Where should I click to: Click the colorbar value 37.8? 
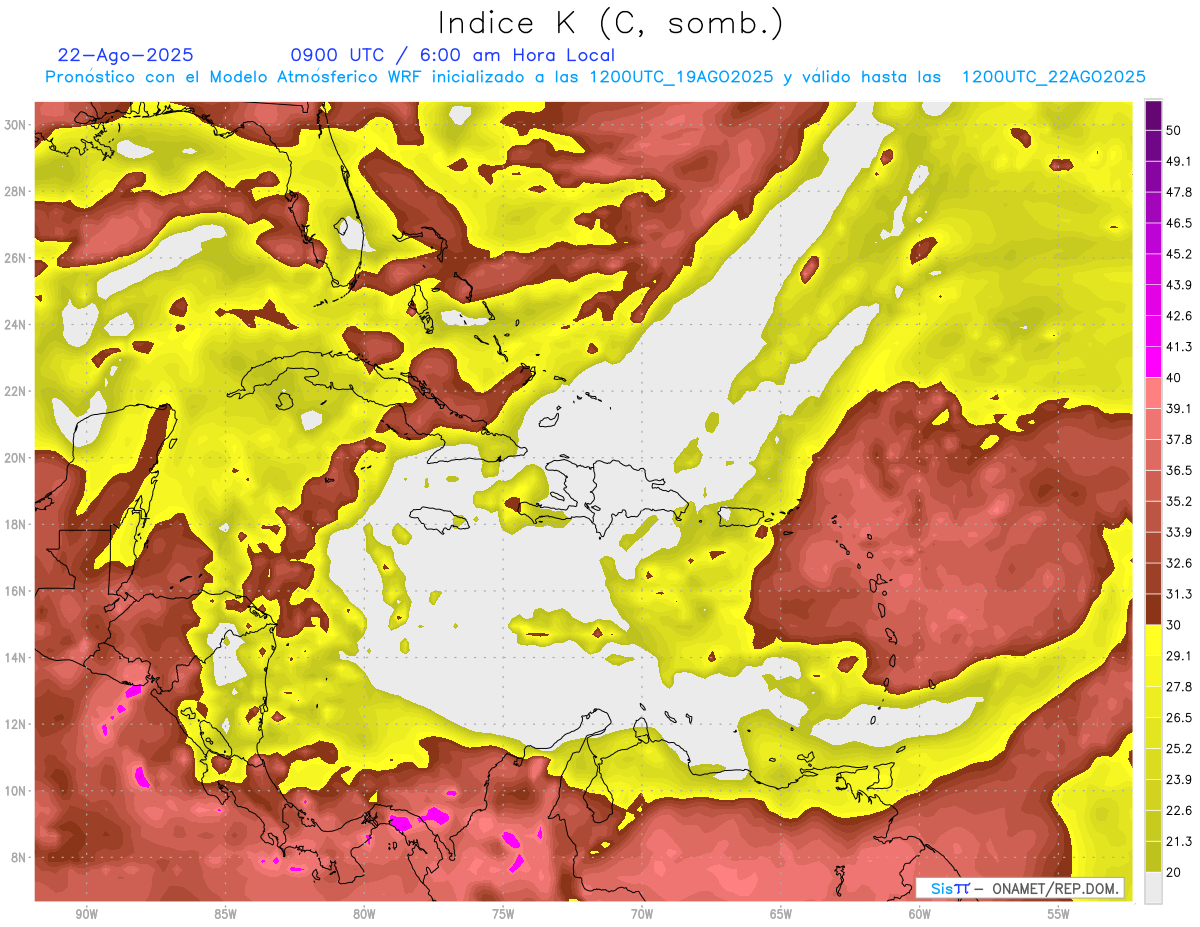(x=1178, y=439)
